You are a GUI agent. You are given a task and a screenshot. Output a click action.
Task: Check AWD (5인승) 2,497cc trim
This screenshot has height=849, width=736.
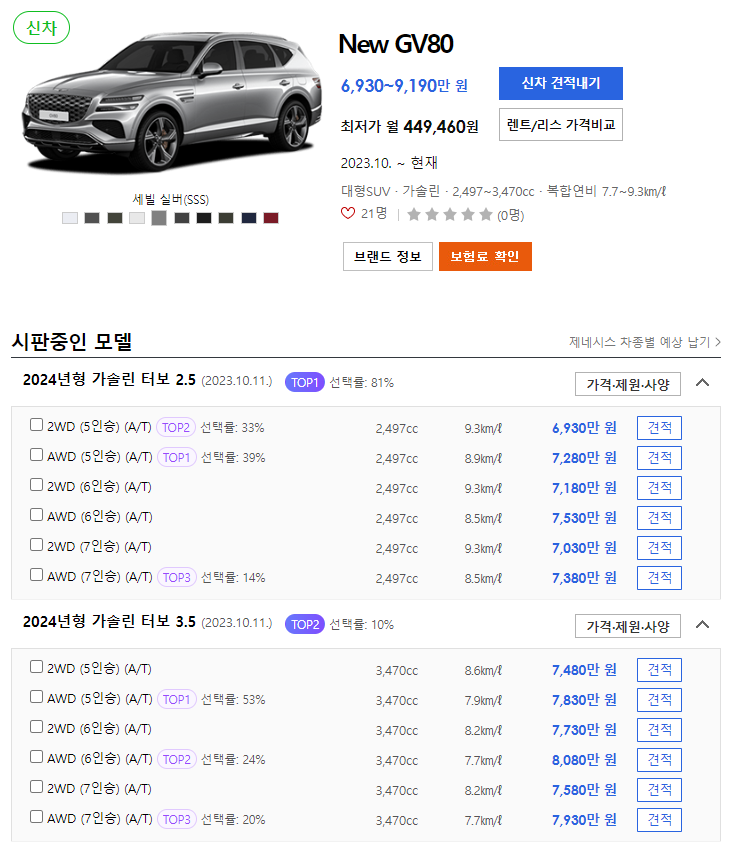pyautogui.click(x=36, y=454)
